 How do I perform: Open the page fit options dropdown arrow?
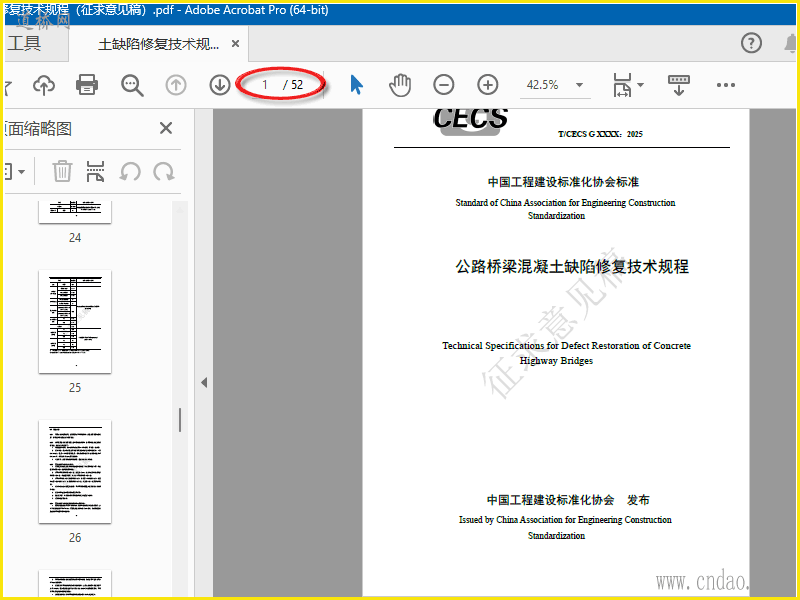641,85
